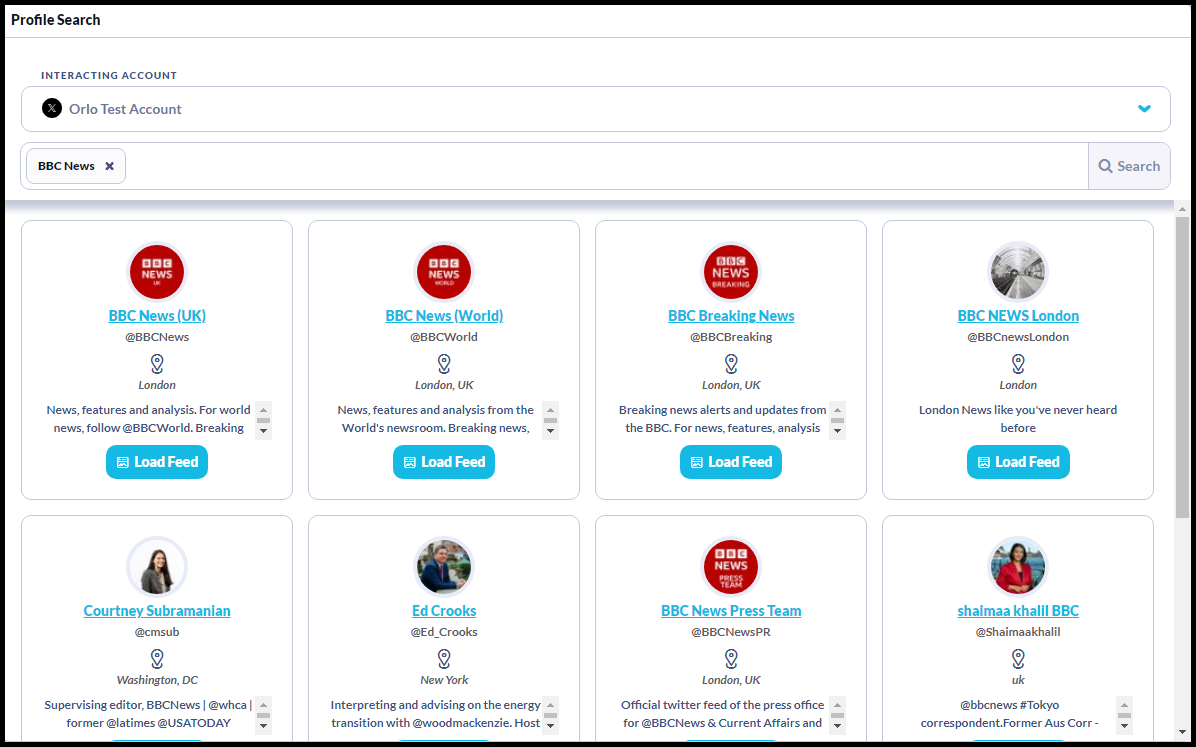Click the @BBCNewsPR handle text
Image resolution: width=1196 pixels, height=747 pixels.
tap(731, 633)
